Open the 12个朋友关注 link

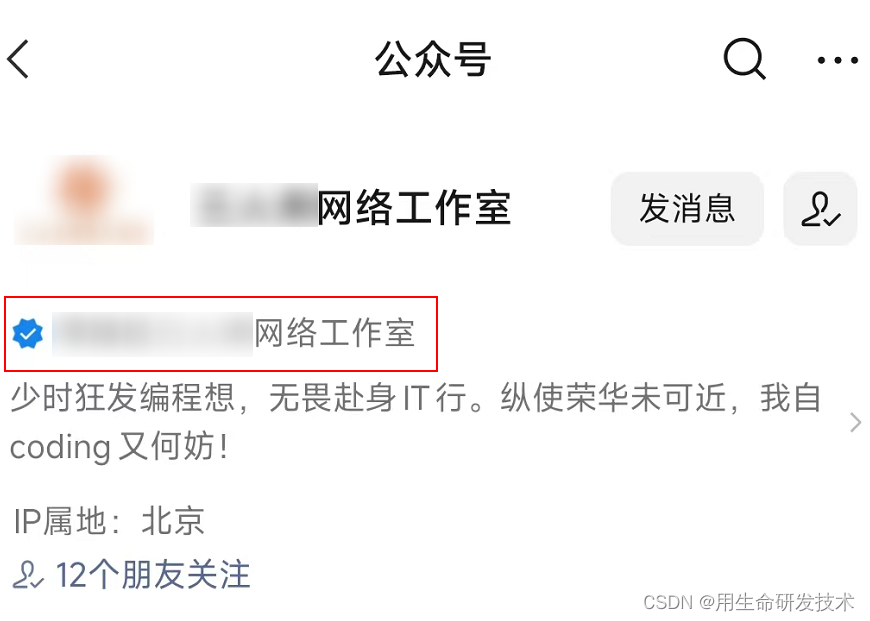tap(131, 574)
